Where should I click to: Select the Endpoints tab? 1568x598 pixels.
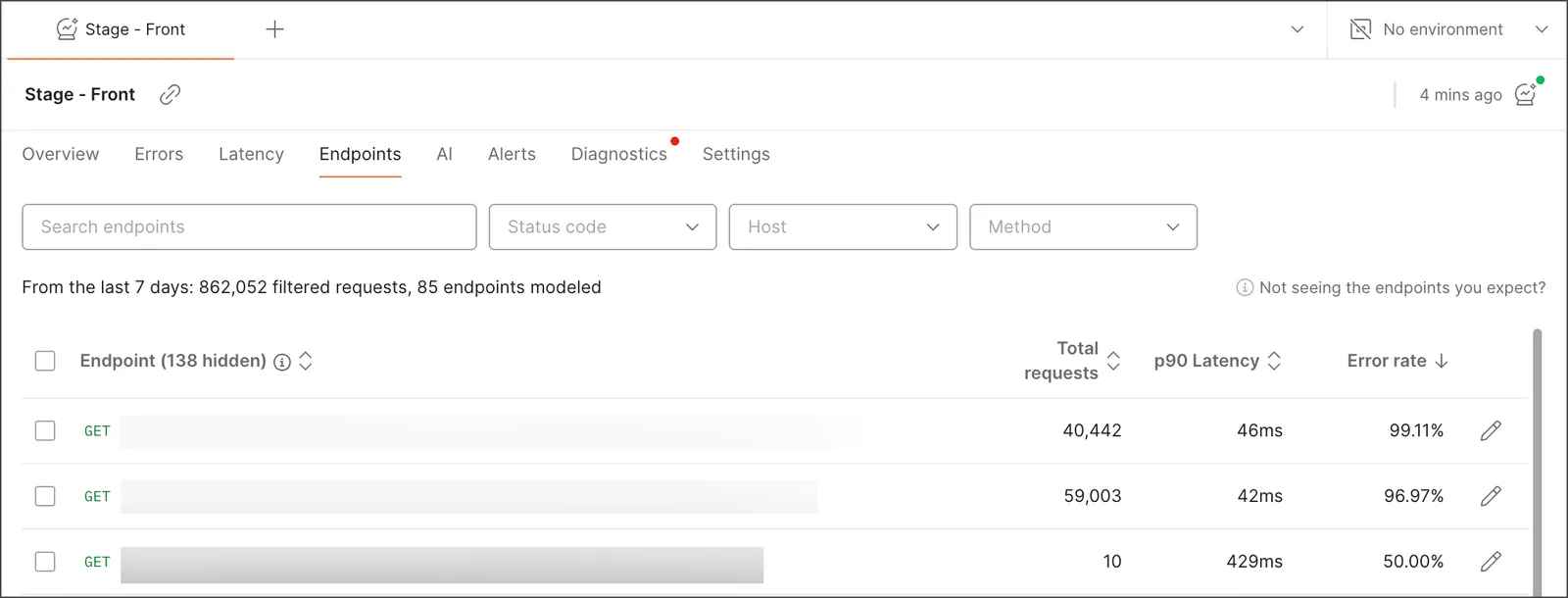pyautogui.click(x=360, y=154)
